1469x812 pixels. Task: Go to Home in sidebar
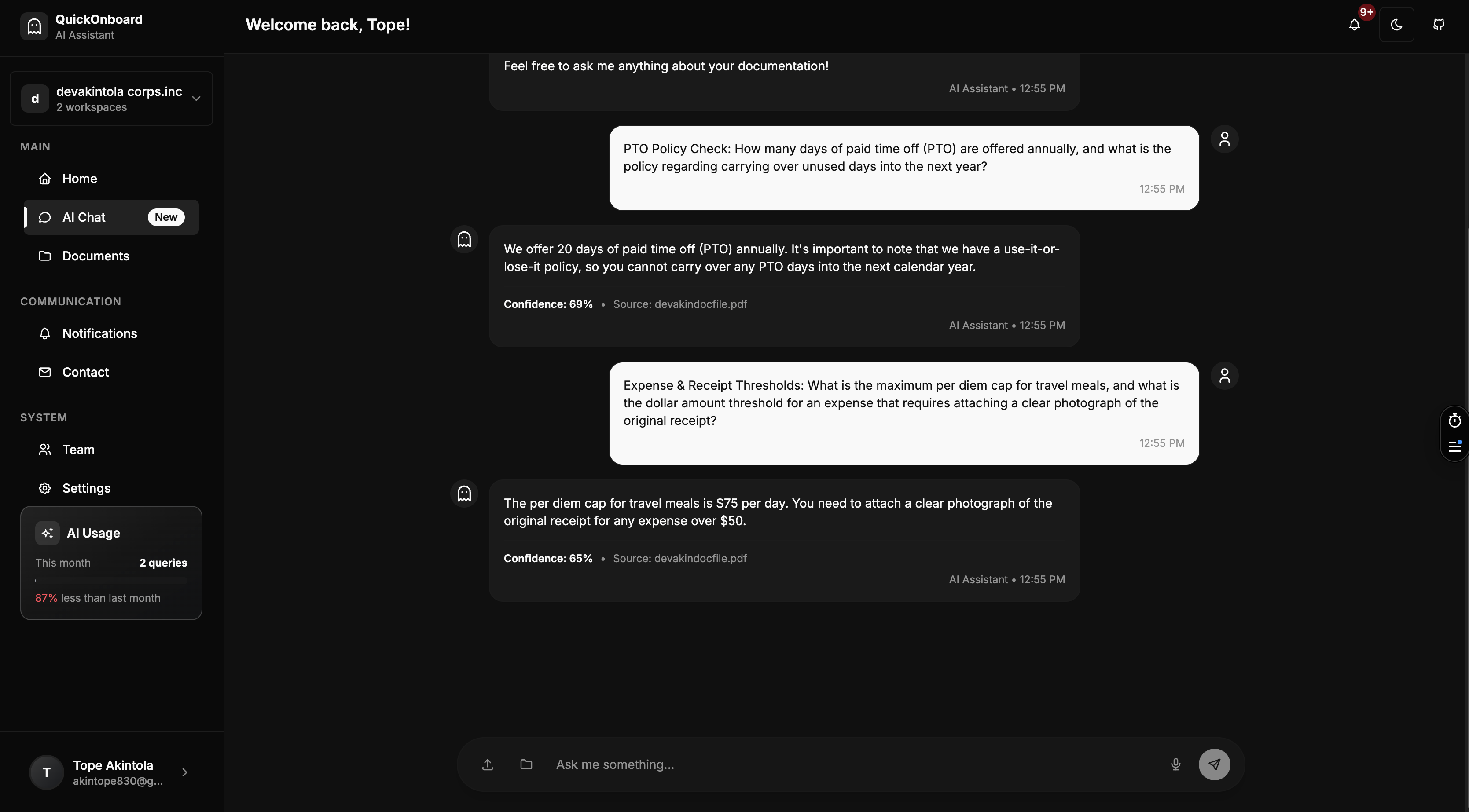coord(79,178)
